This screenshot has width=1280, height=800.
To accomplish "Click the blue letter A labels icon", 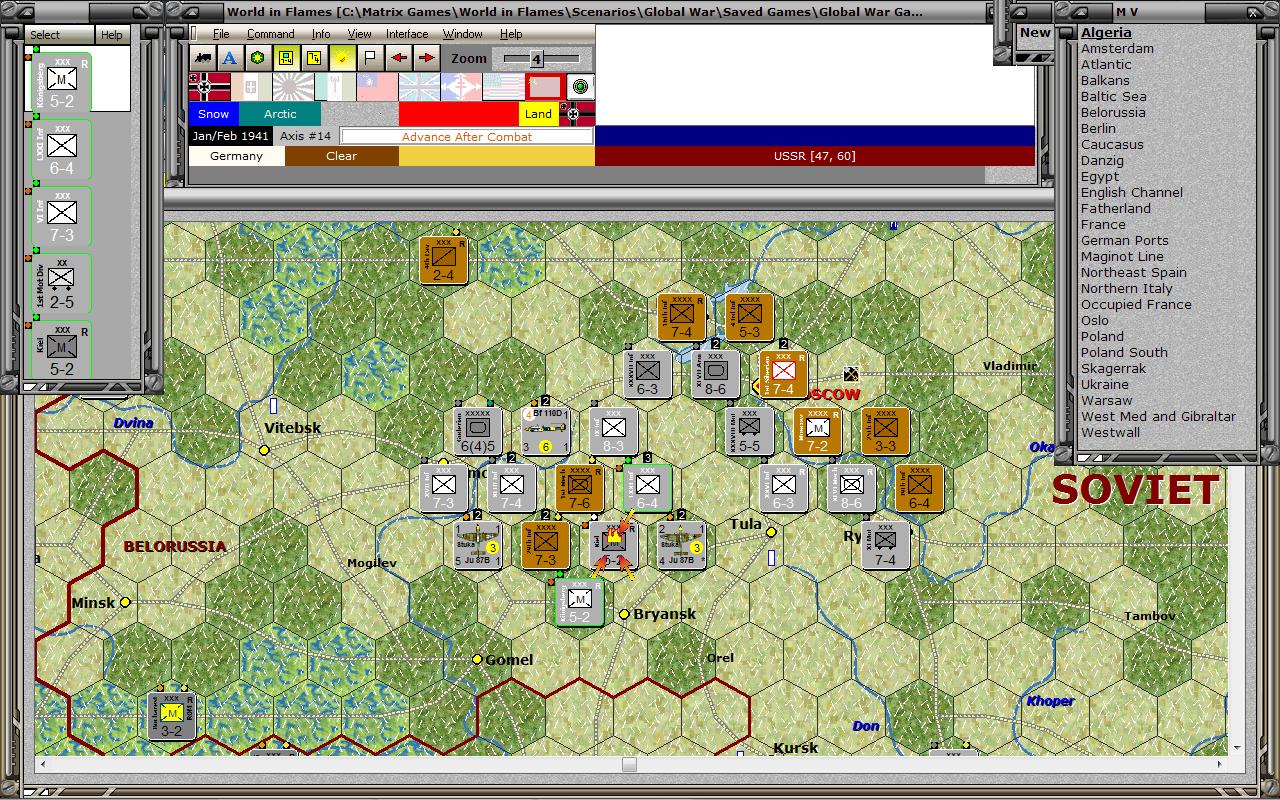I will click(x=230, y=58).
